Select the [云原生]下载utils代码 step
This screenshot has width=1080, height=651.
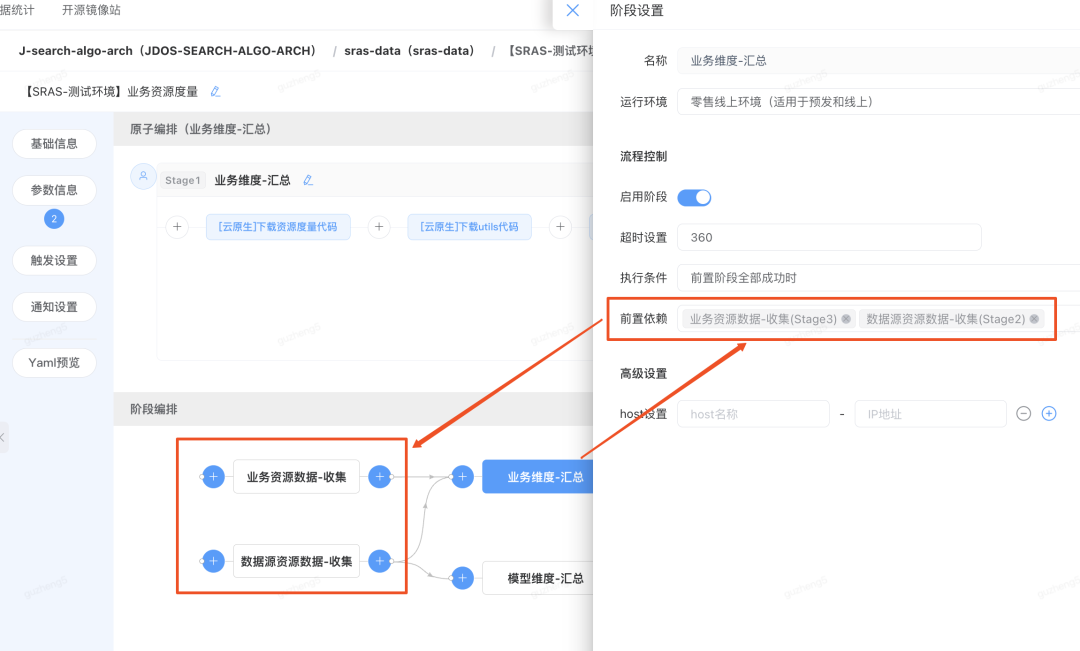(x=470, y=227)
